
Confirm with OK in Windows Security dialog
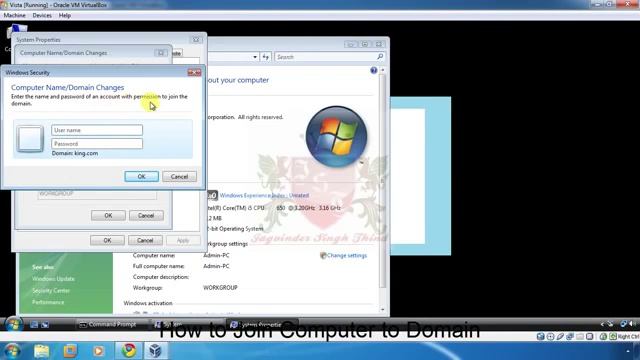[142, 176]
